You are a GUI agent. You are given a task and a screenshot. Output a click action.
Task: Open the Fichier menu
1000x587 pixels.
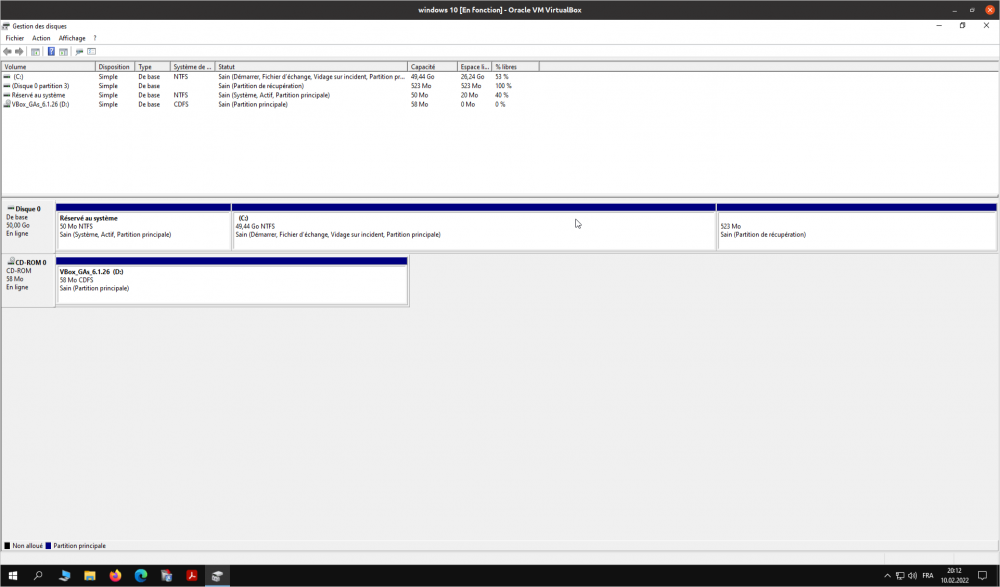coord(15,38)
